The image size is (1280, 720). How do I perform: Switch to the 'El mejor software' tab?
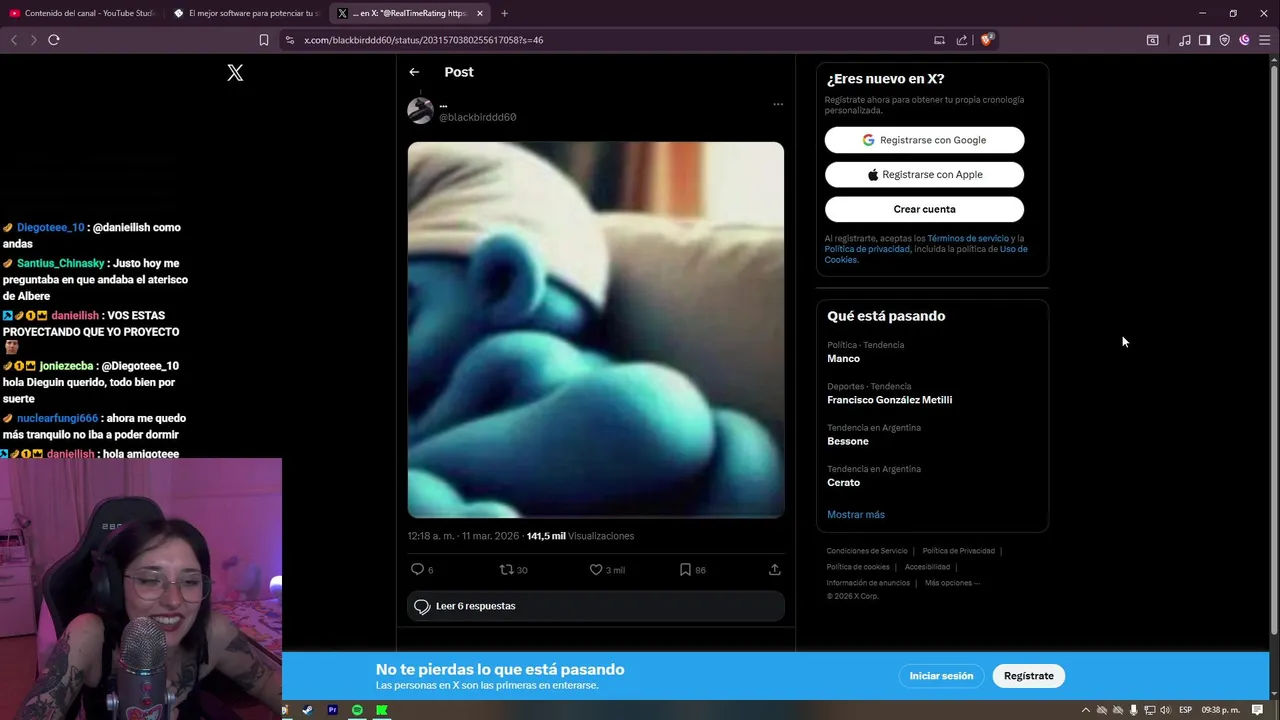click(x=246, y=13)
